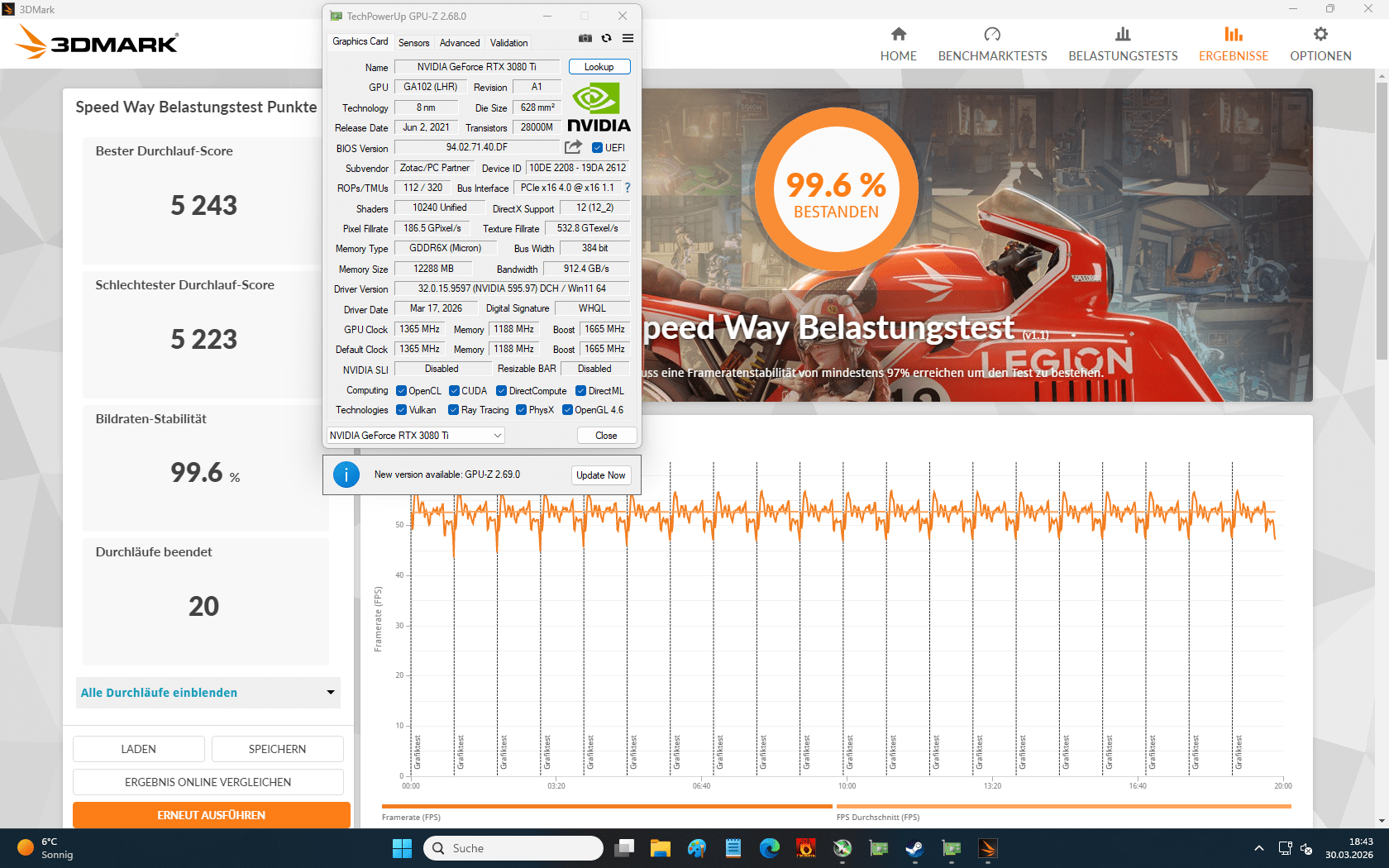Image resolution: width=1389 pixels, height=868 pixels.
Task: Toggle the OpenCL checkbox
Action: pyautogui.click(x=401, y=391)
